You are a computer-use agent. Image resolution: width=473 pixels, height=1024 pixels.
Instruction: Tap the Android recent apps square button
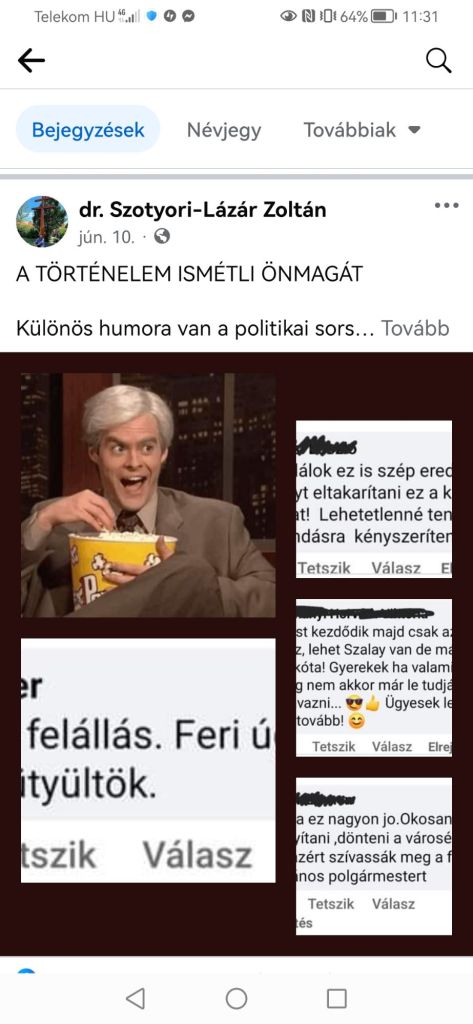pyautogui.click(x=336, y=998)
